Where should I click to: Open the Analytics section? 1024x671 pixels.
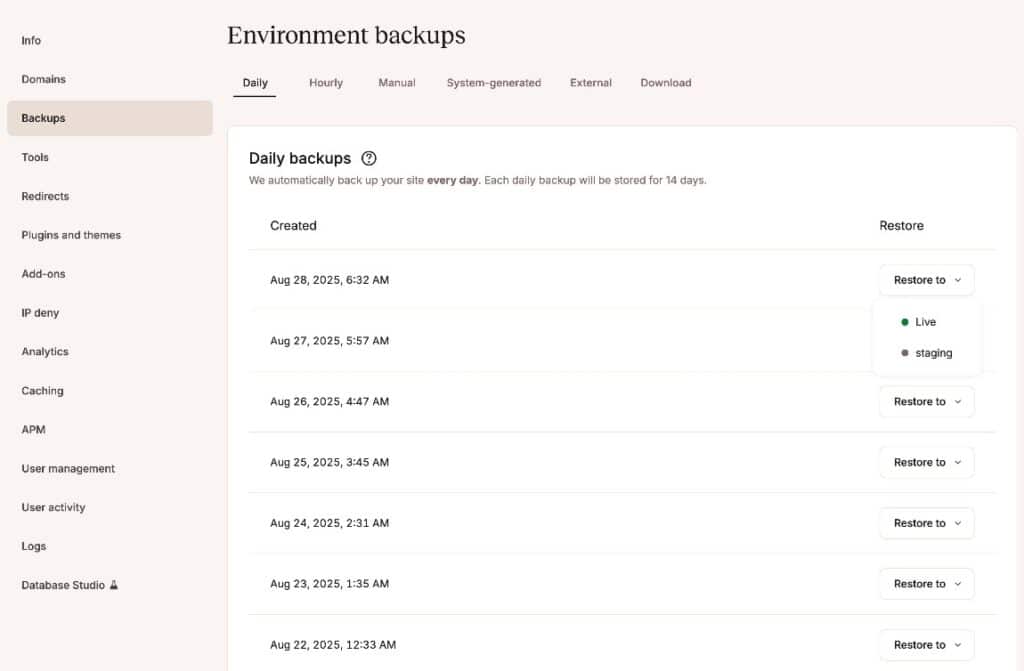pyautogui.click(x=45, y=352)
